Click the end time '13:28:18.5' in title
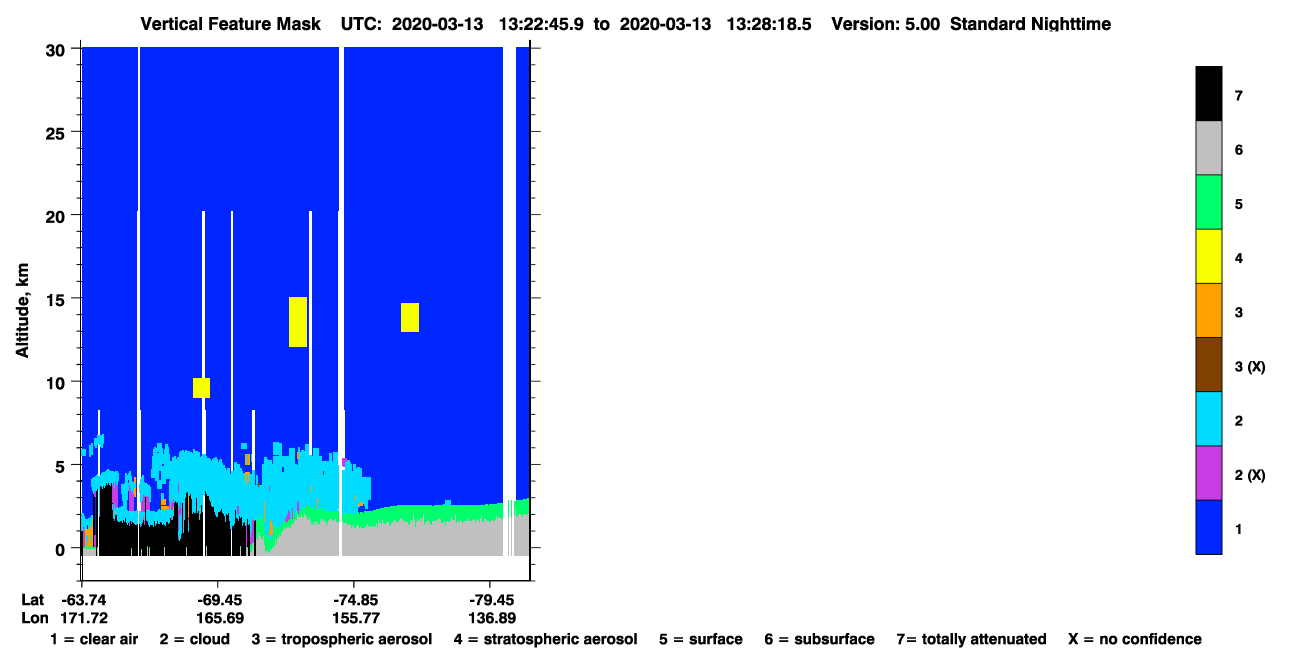 tap(769, 24)
